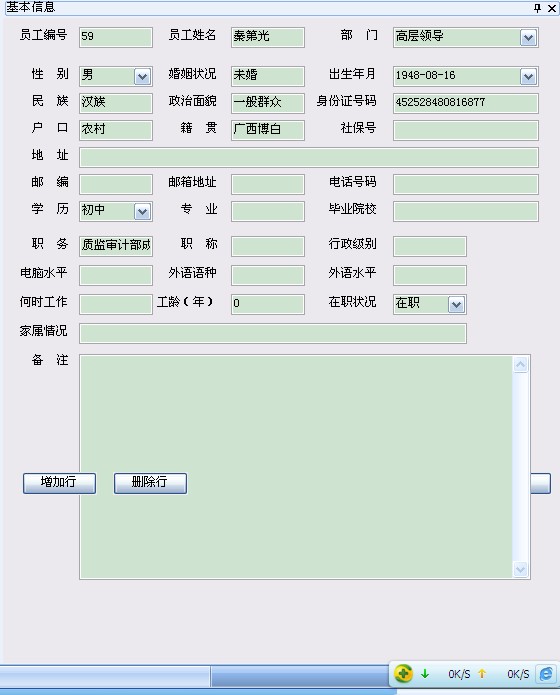Click the 备注 scrollbar down arrow
Image resolution: width=560 pixels, height=695 pixels.
(x=521, y=569)
